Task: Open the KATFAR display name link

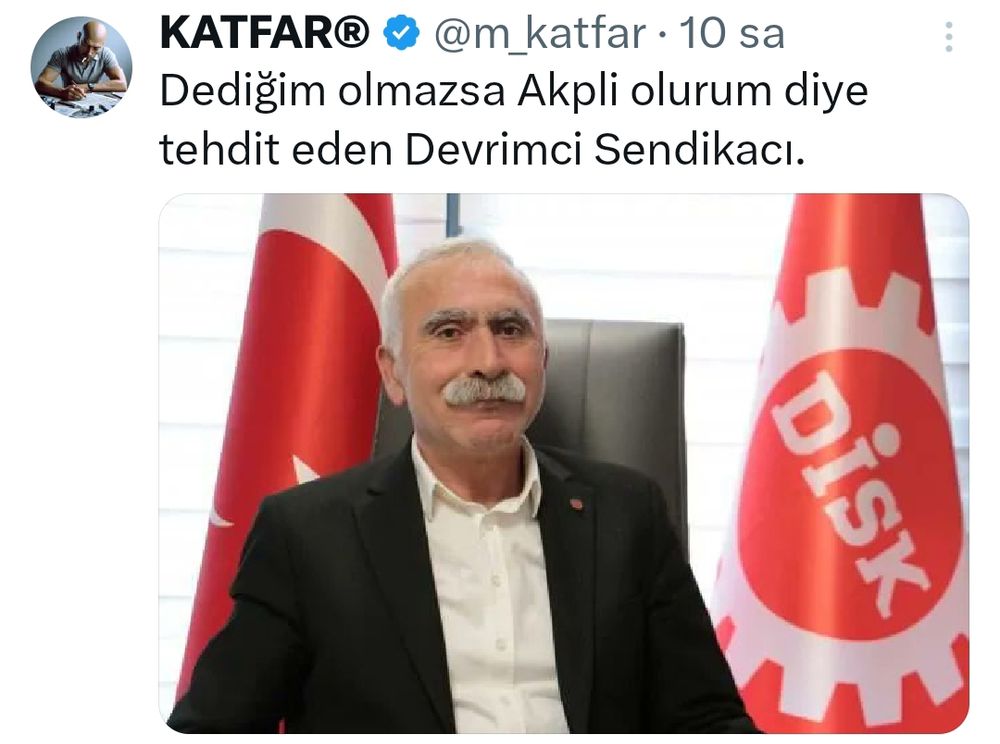Action: click(x=265, y=34)
